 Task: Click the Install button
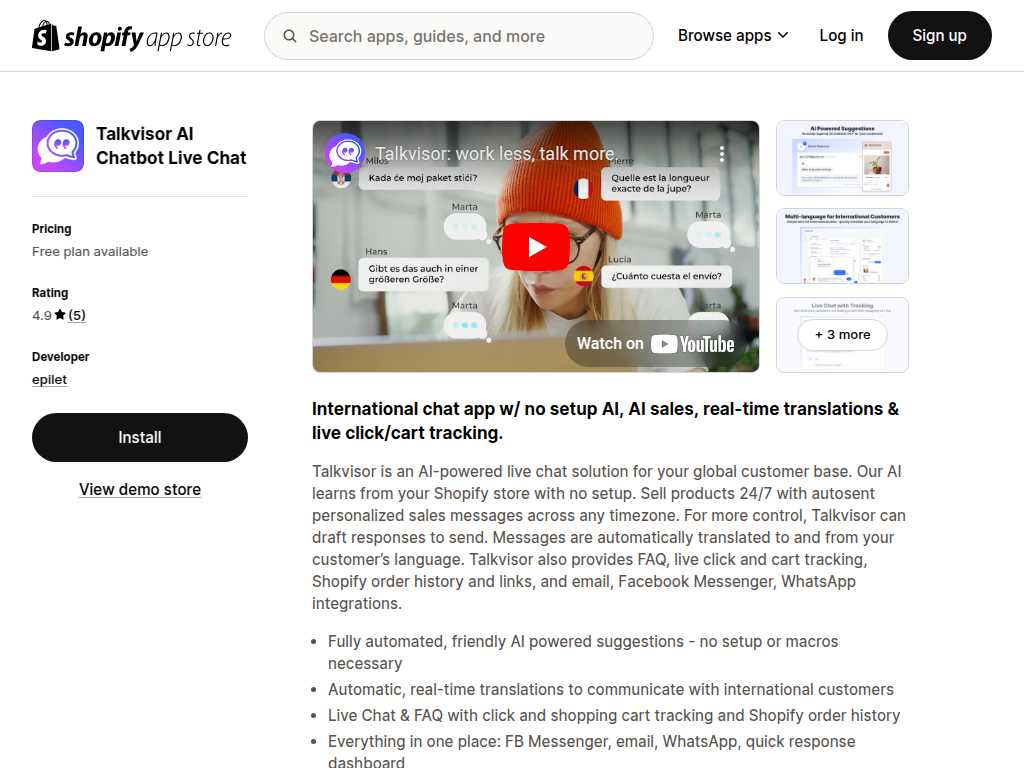click(x=140, y=438)
